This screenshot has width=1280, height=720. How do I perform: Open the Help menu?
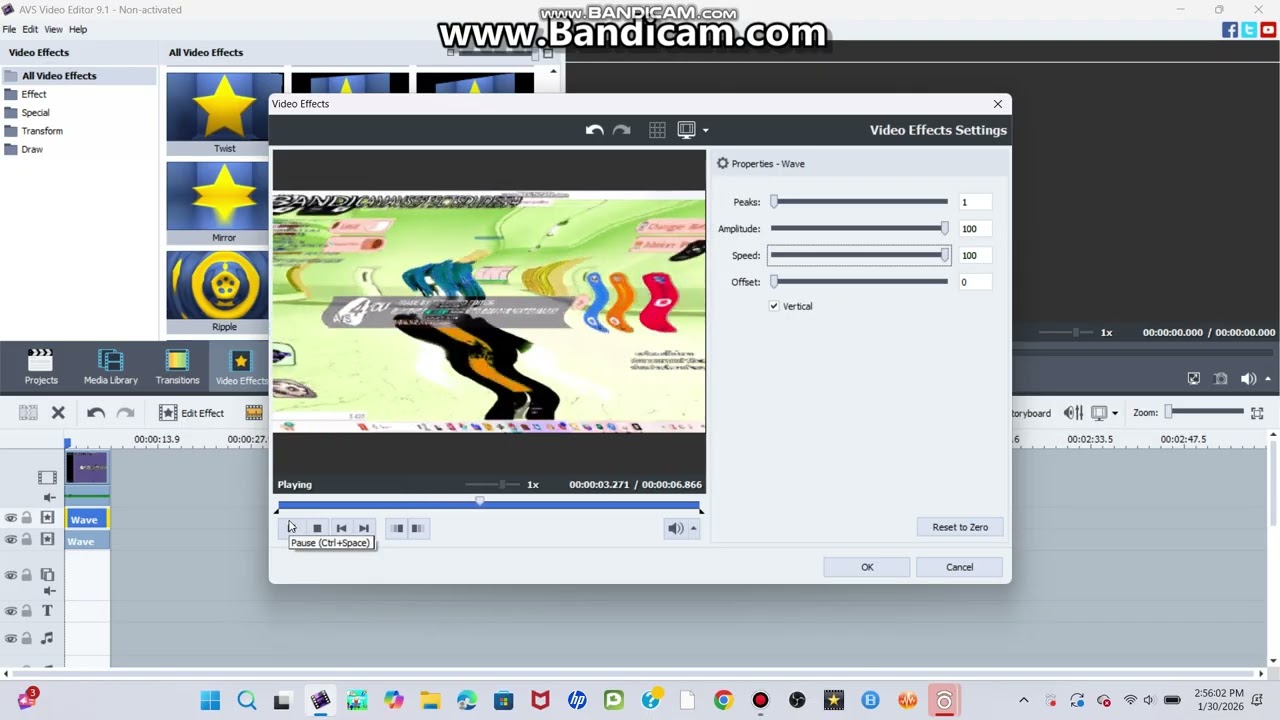[78, 29]
